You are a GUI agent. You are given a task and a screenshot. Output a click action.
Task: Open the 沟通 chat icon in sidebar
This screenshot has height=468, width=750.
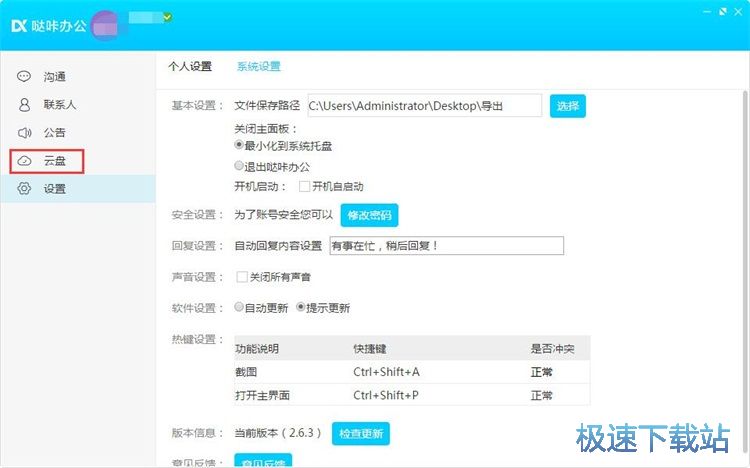tap(24, 76)
